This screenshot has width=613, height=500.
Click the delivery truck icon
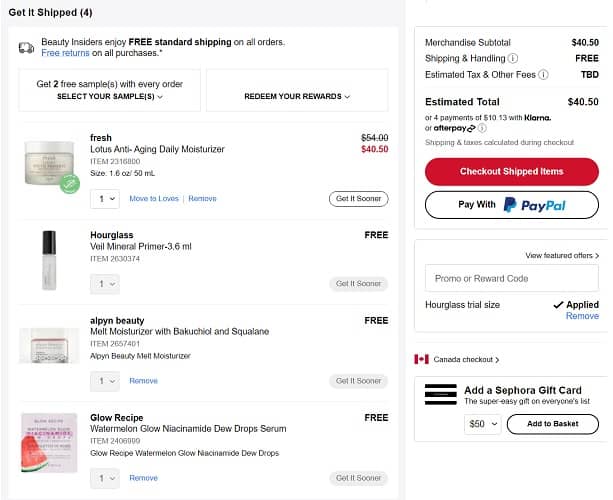click(26, 47)
